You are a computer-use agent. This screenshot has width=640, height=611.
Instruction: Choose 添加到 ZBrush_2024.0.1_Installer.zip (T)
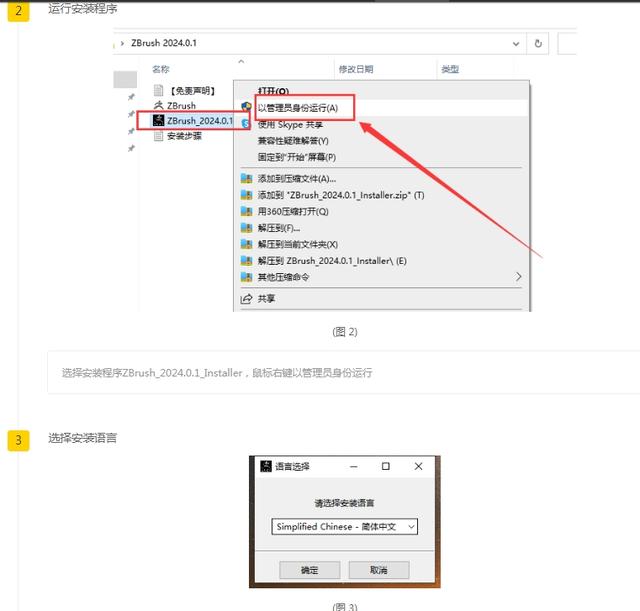coord(341,195)
